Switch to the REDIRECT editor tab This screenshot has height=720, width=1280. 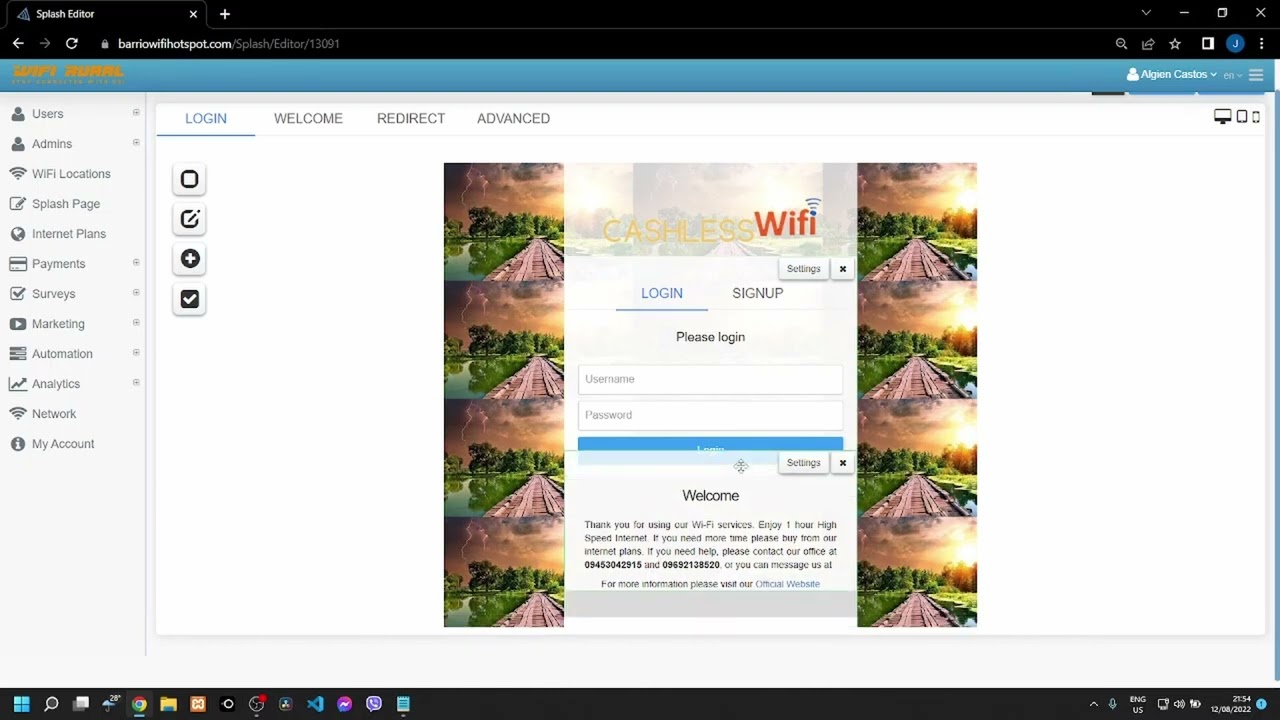[411, 118]
